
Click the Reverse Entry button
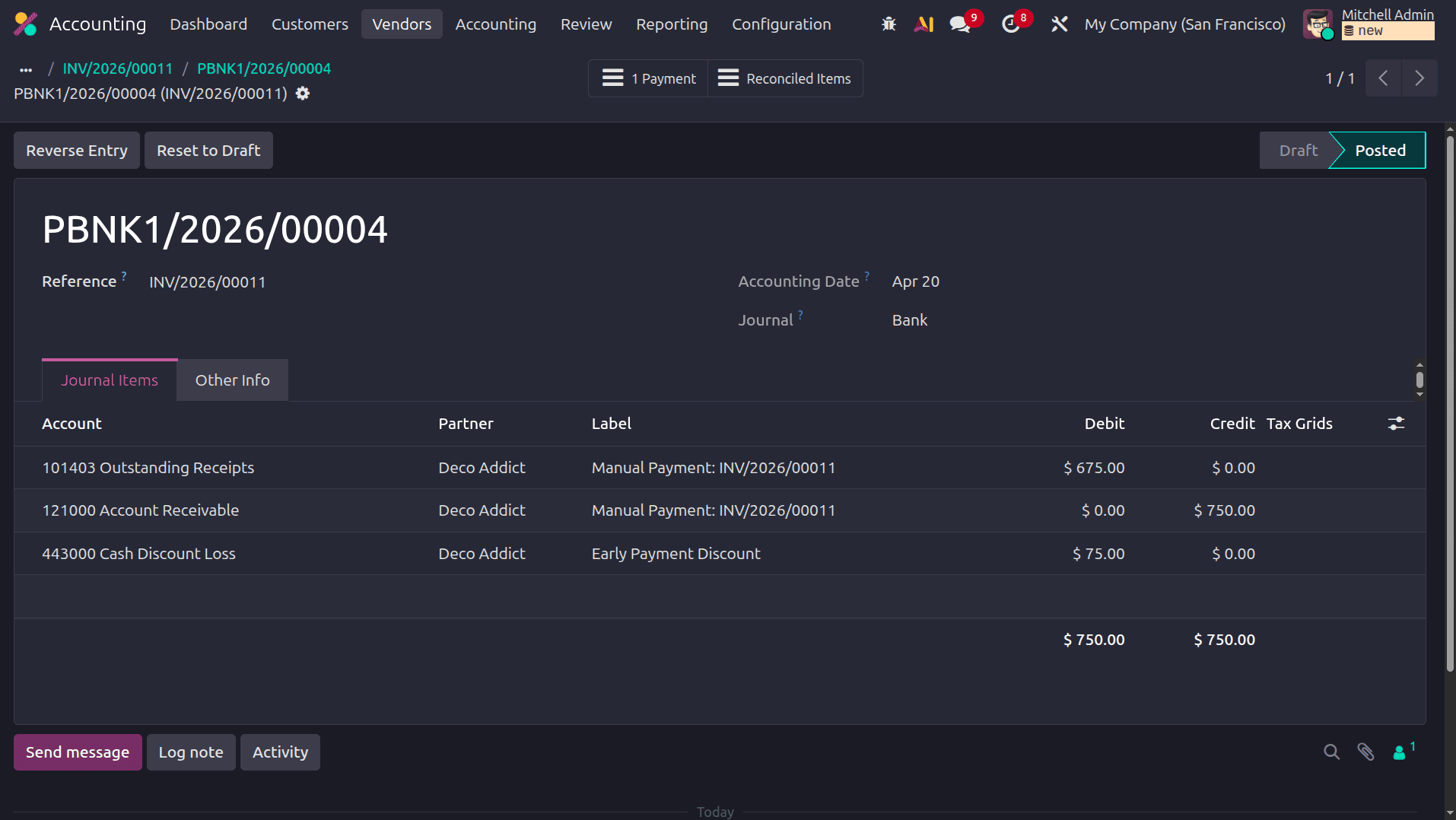[x=76, y=150]
